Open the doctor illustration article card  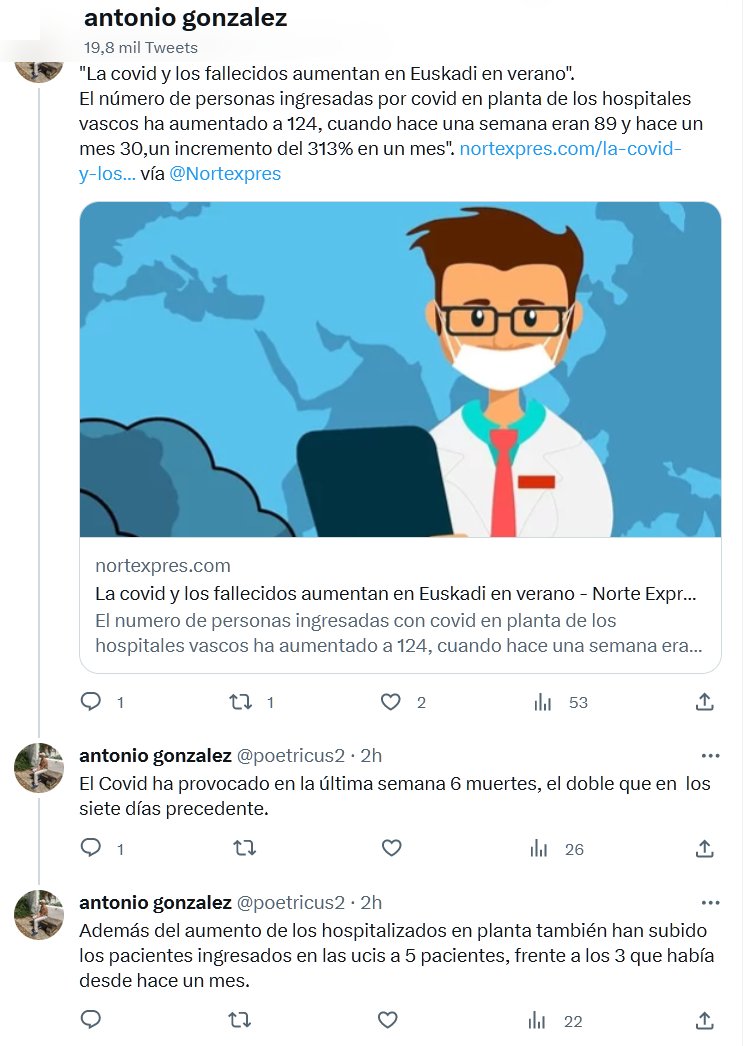400,370
